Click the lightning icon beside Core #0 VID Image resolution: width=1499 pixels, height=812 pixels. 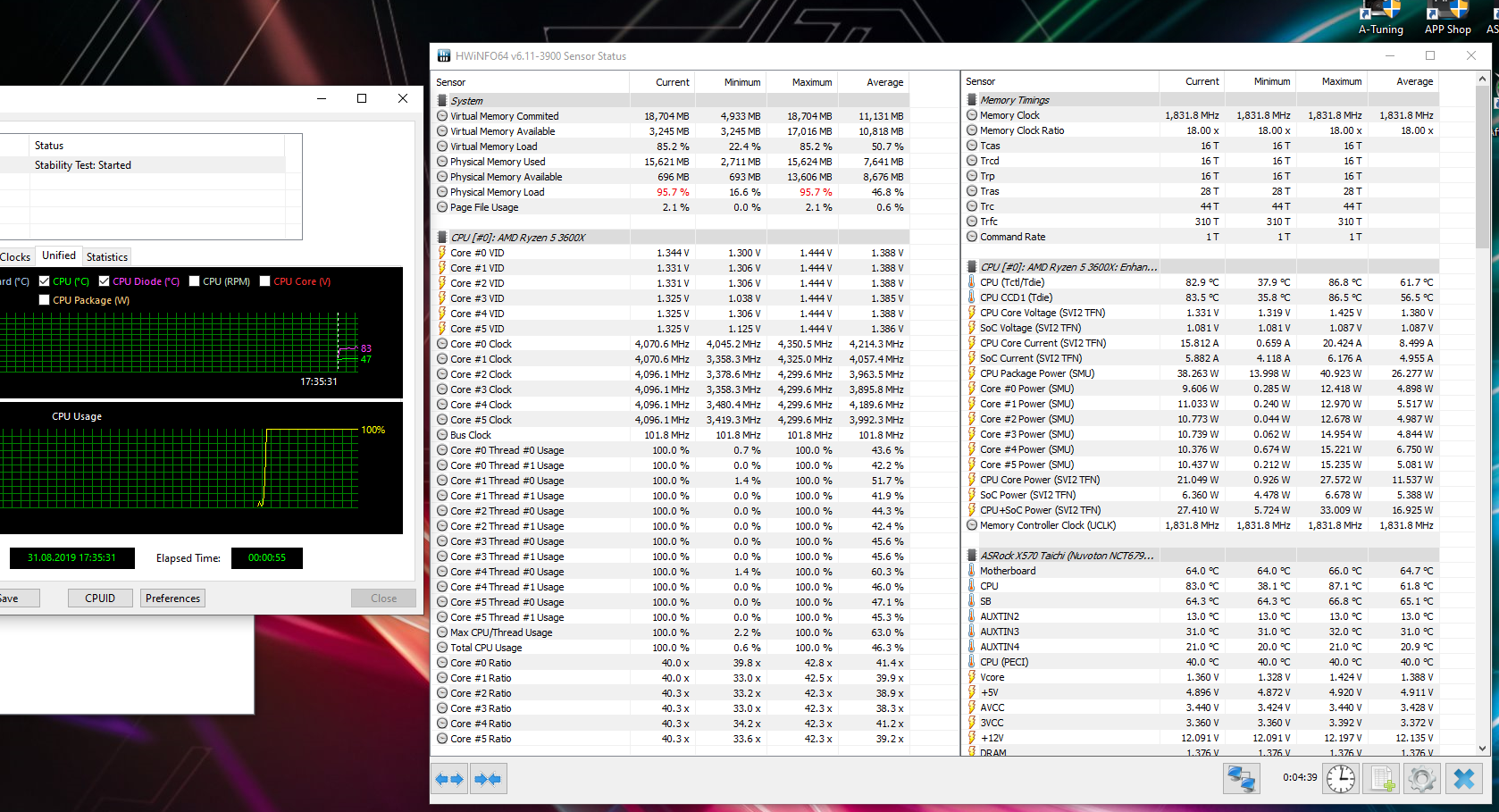(x=442, y=253)
